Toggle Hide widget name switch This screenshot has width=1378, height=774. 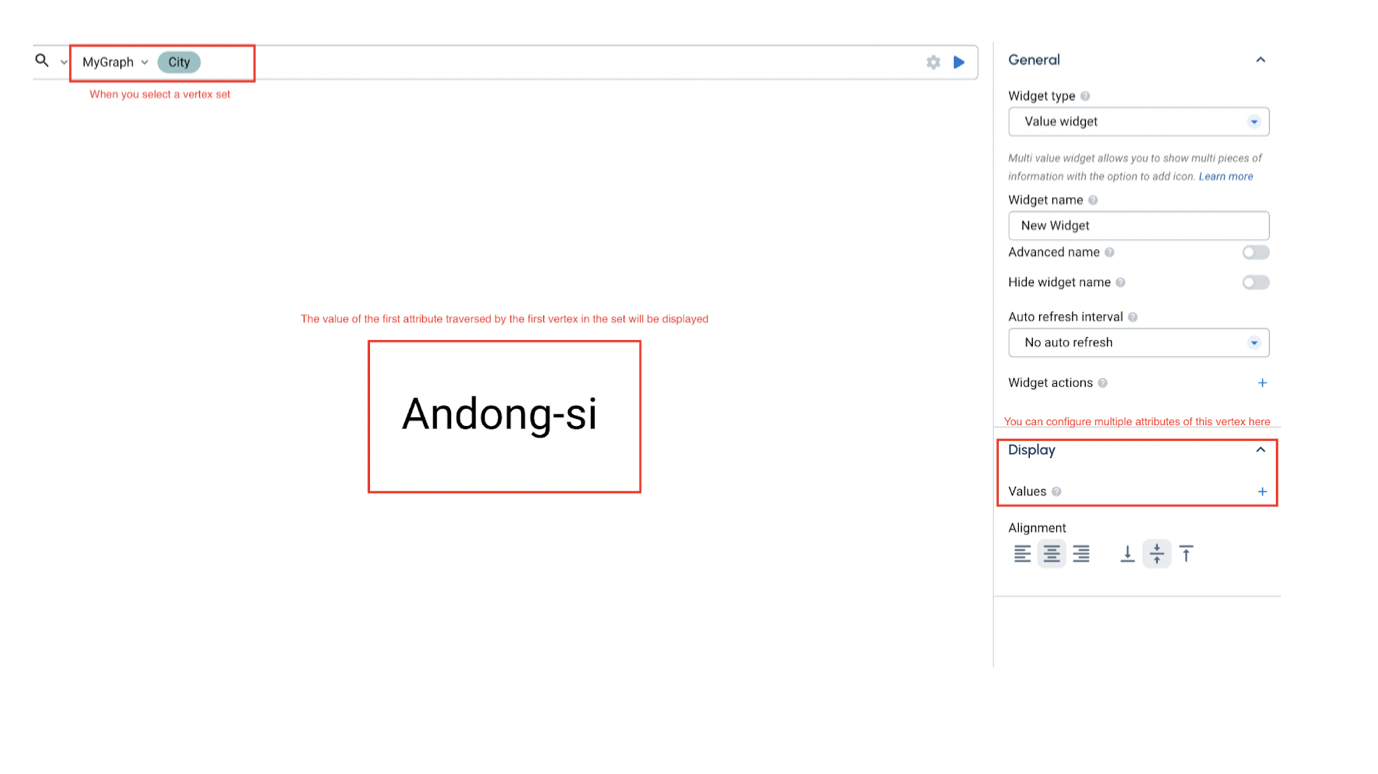point(1255,283)
